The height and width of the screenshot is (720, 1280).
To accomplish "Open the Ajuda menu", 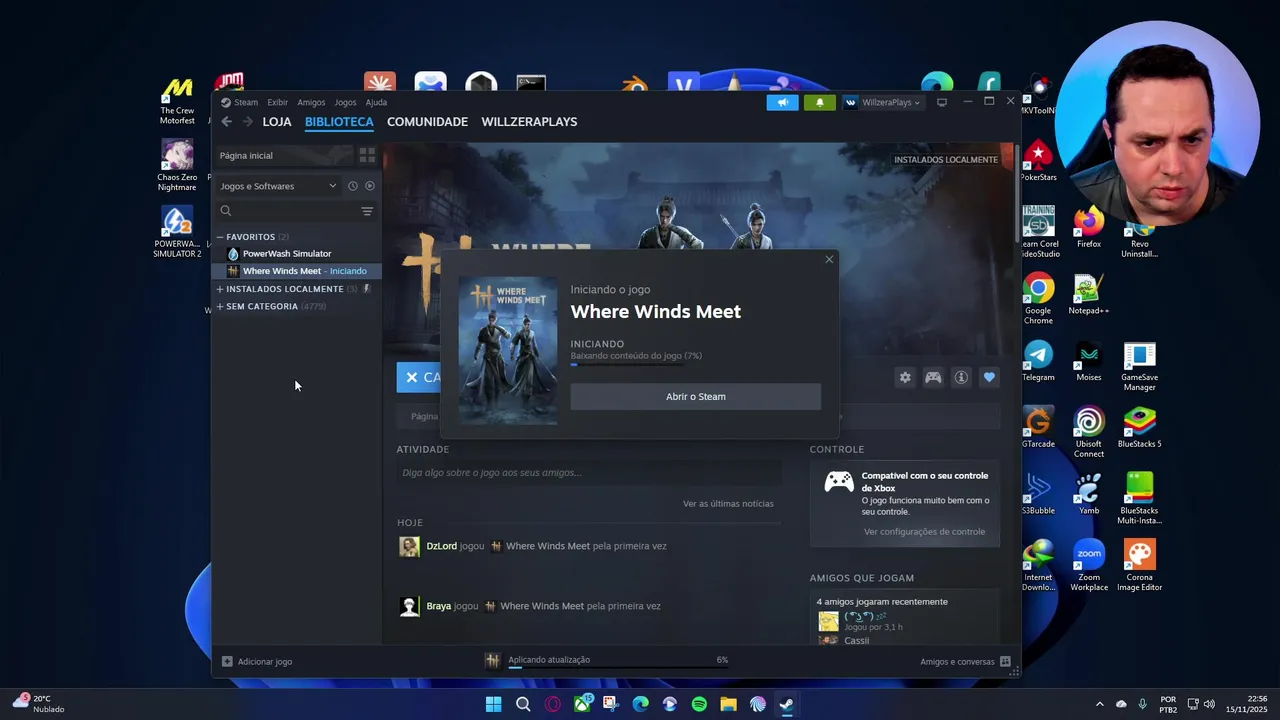I will coord(376,102).
